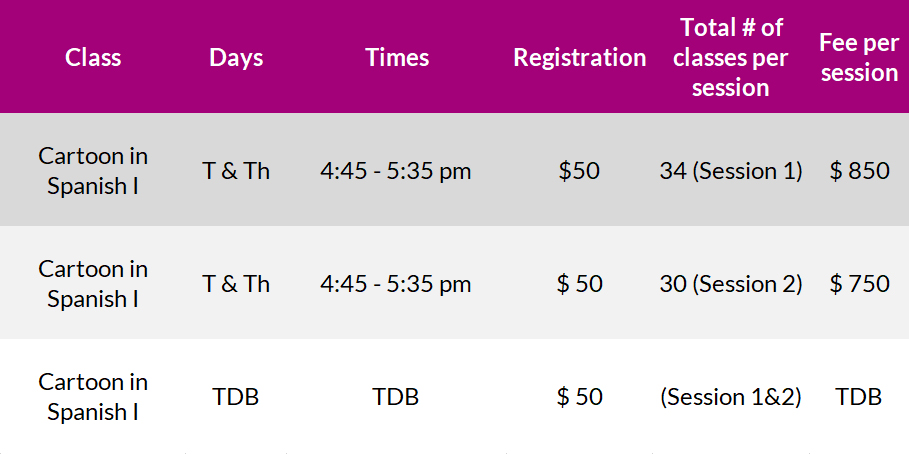Select the $ 50 registration in third row

tap(579, 397)
